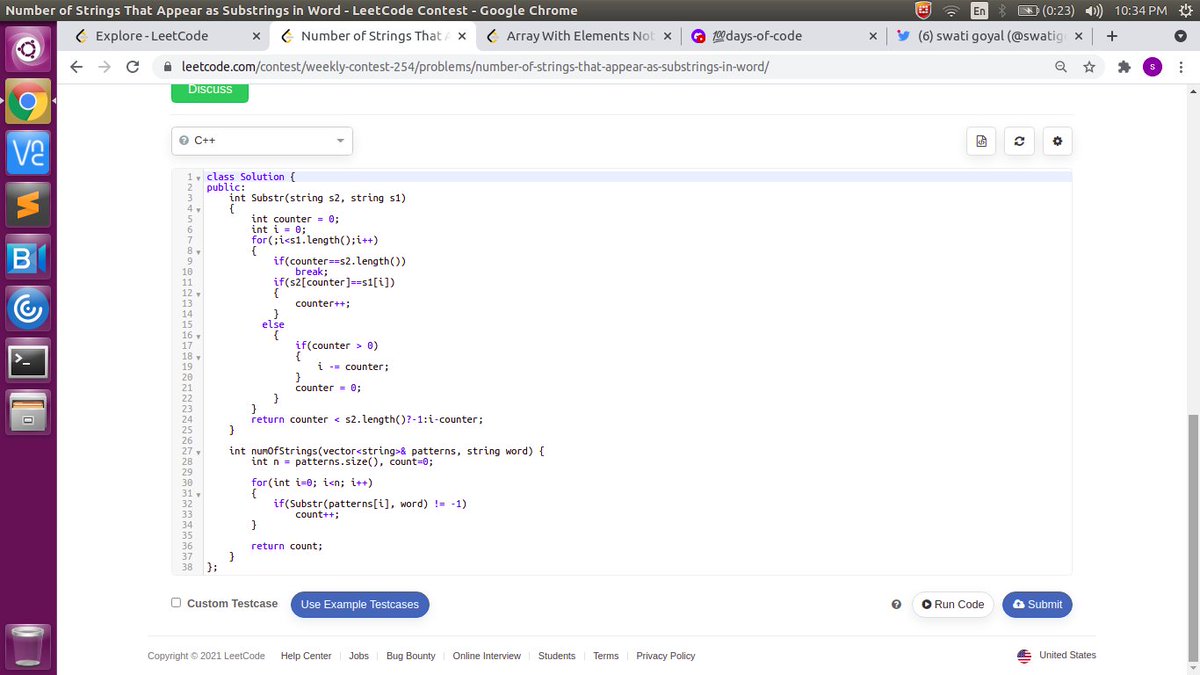Reload the LeetCode page
Screen dimensions: 1200x675
point(132,67)
